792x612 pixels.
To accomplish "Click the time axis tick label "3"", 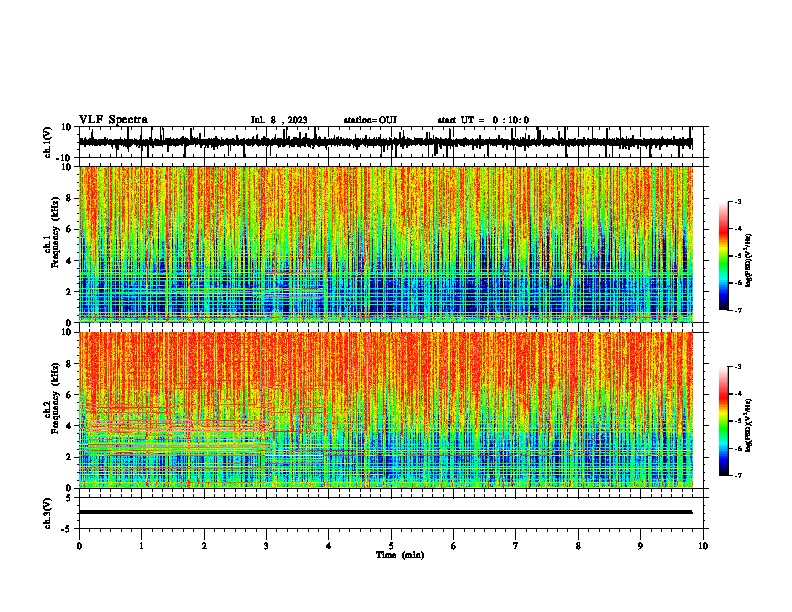I will coord(266,546).
